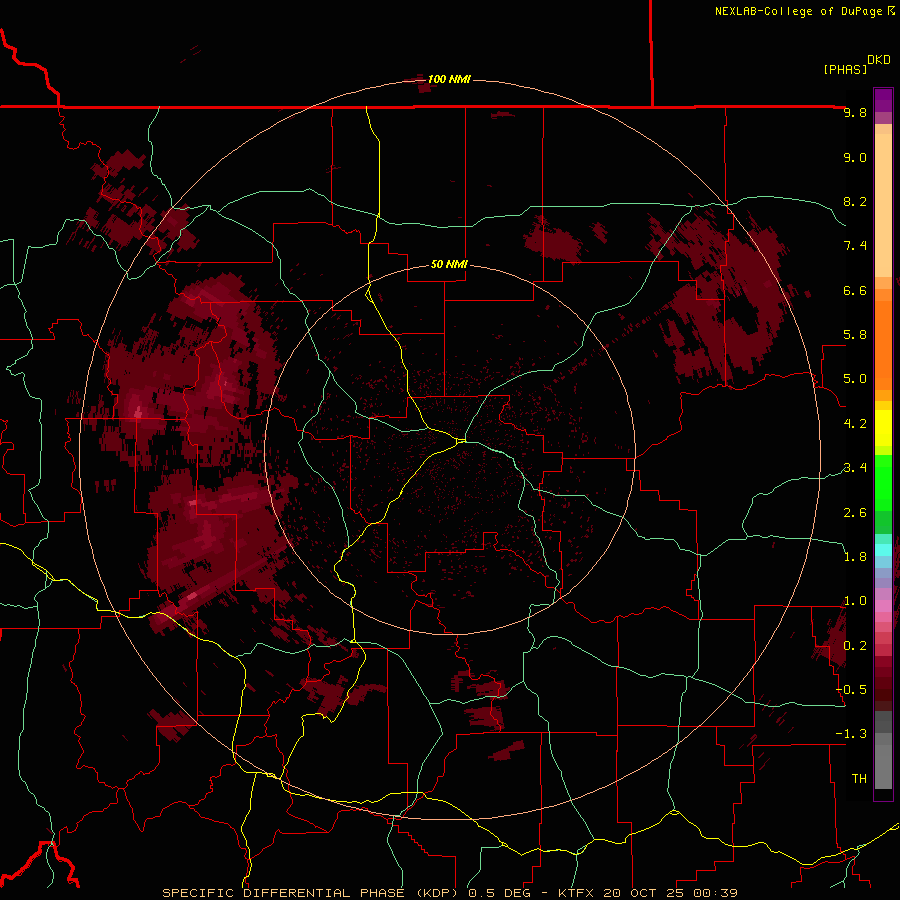Select the 2.6 scale label
900x900 pixels.
pyautogui.click(x=855, y=513)
